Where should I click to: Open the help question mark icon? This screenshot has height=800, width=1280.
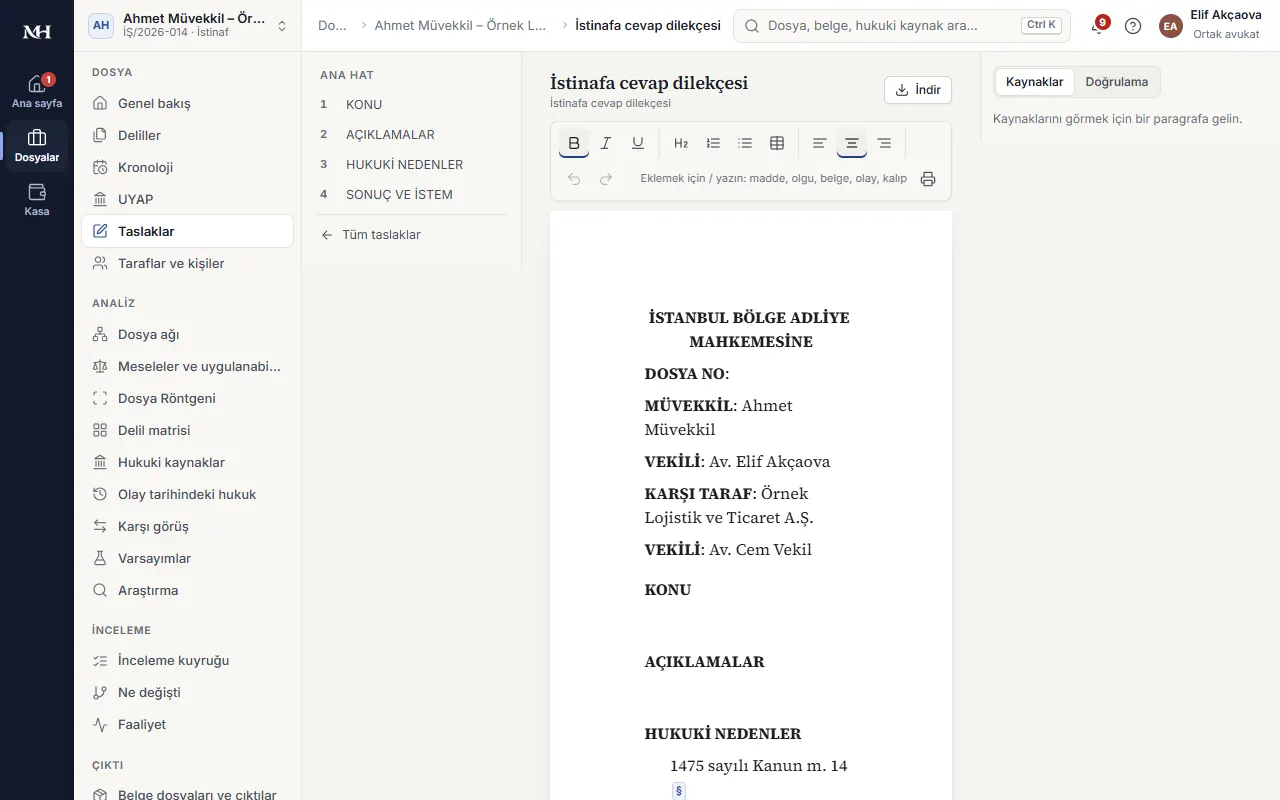pyautogui.click(x=1133, y=26)
